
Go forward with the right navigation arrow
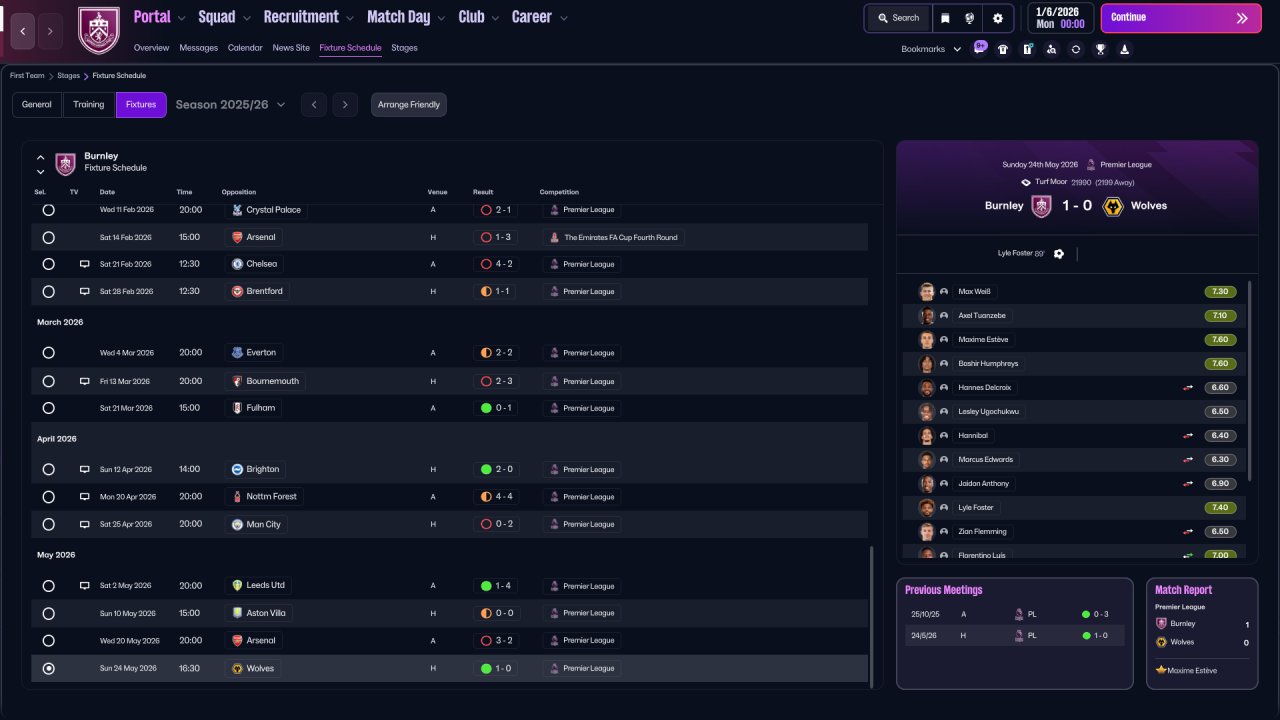50,31
